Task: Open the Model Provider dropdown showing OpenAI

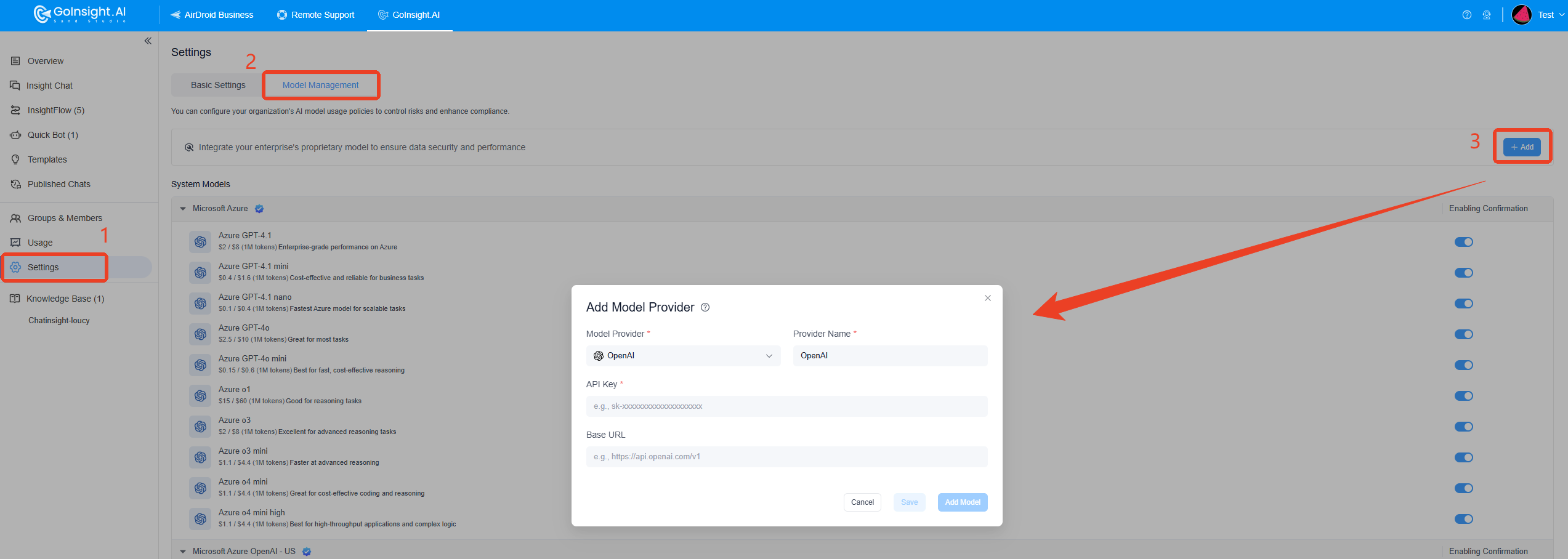Action: (683, 356)
